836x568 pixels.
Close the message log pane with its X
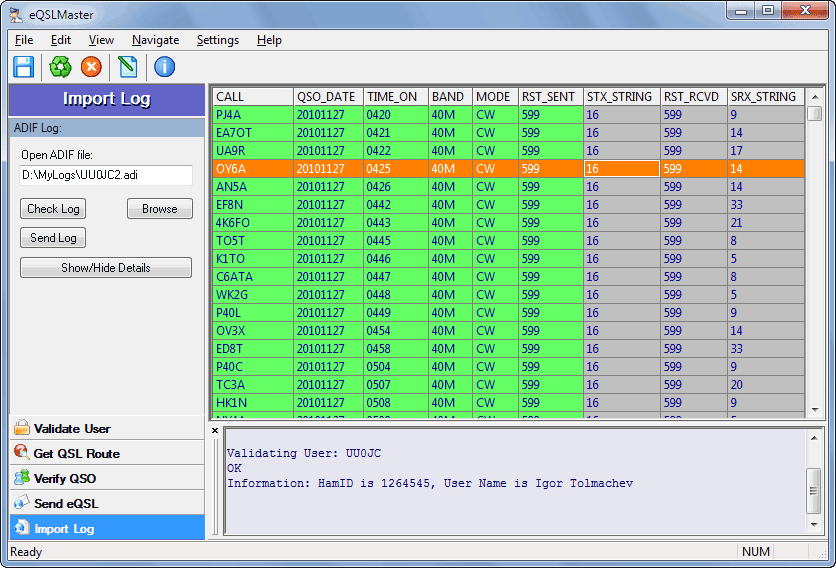215,430
